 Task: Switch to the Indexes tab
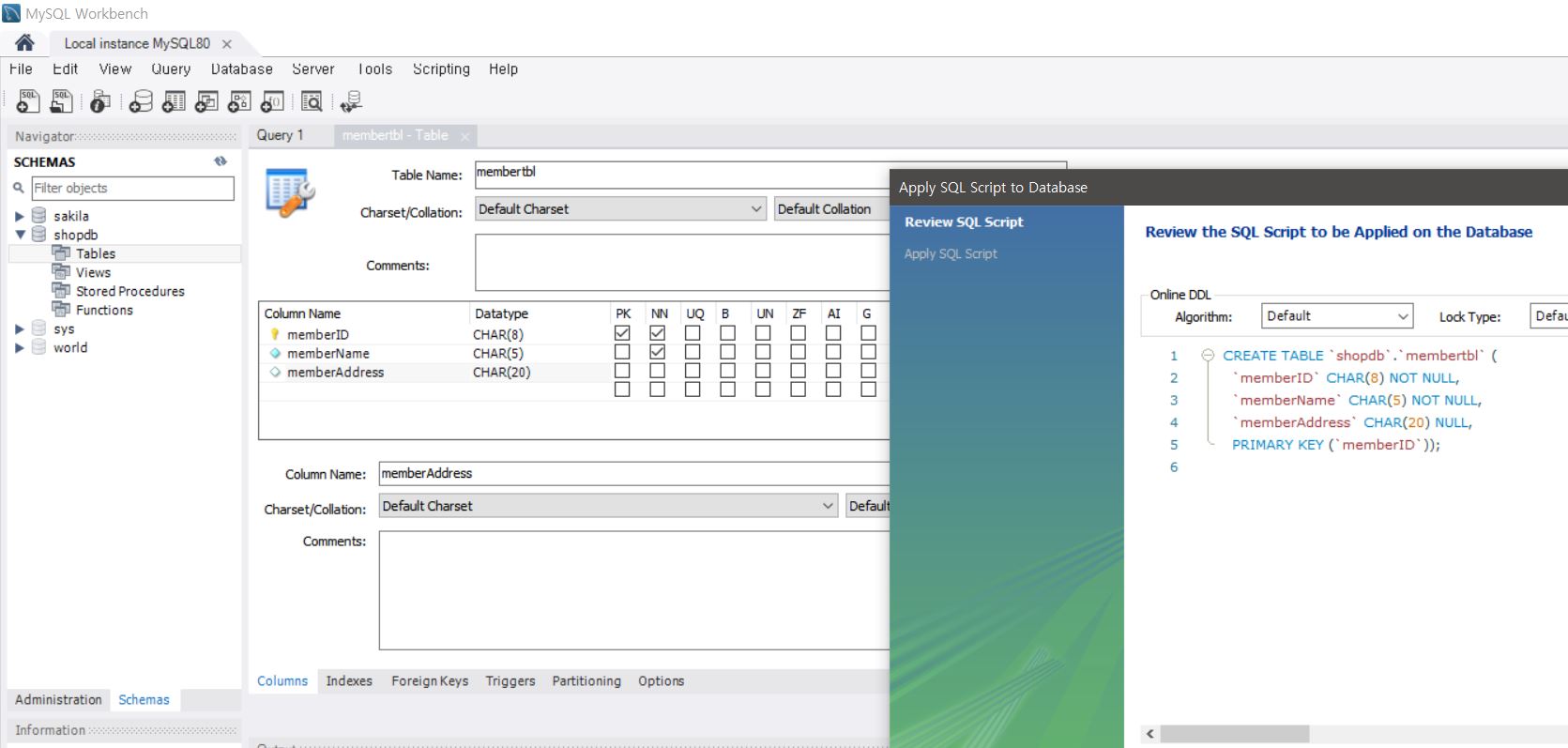349,681
